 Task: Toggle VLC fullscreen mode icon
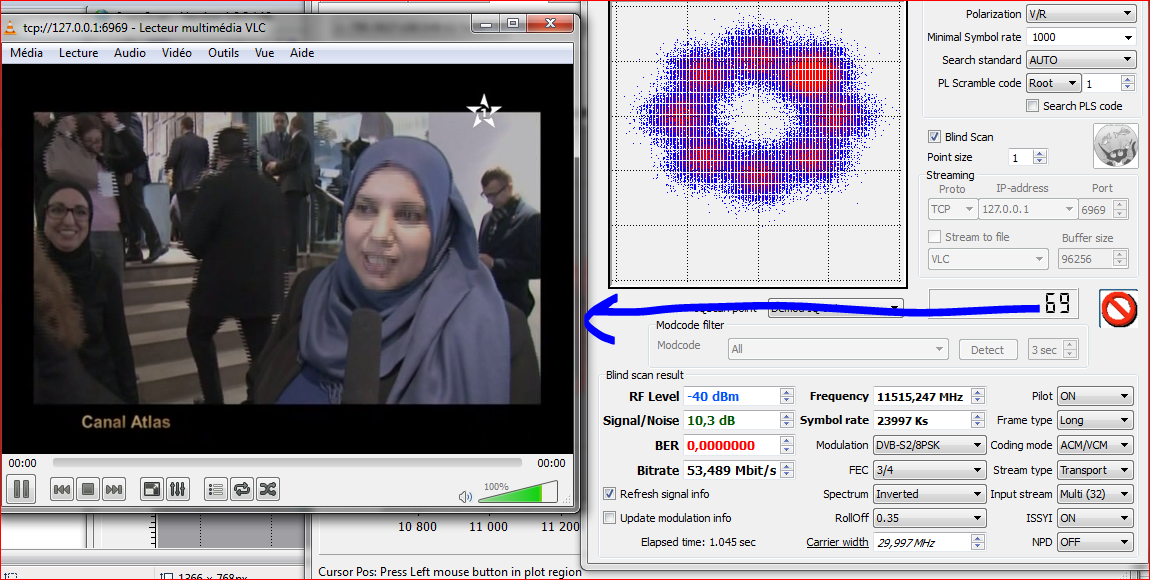(x=152, y=489)
